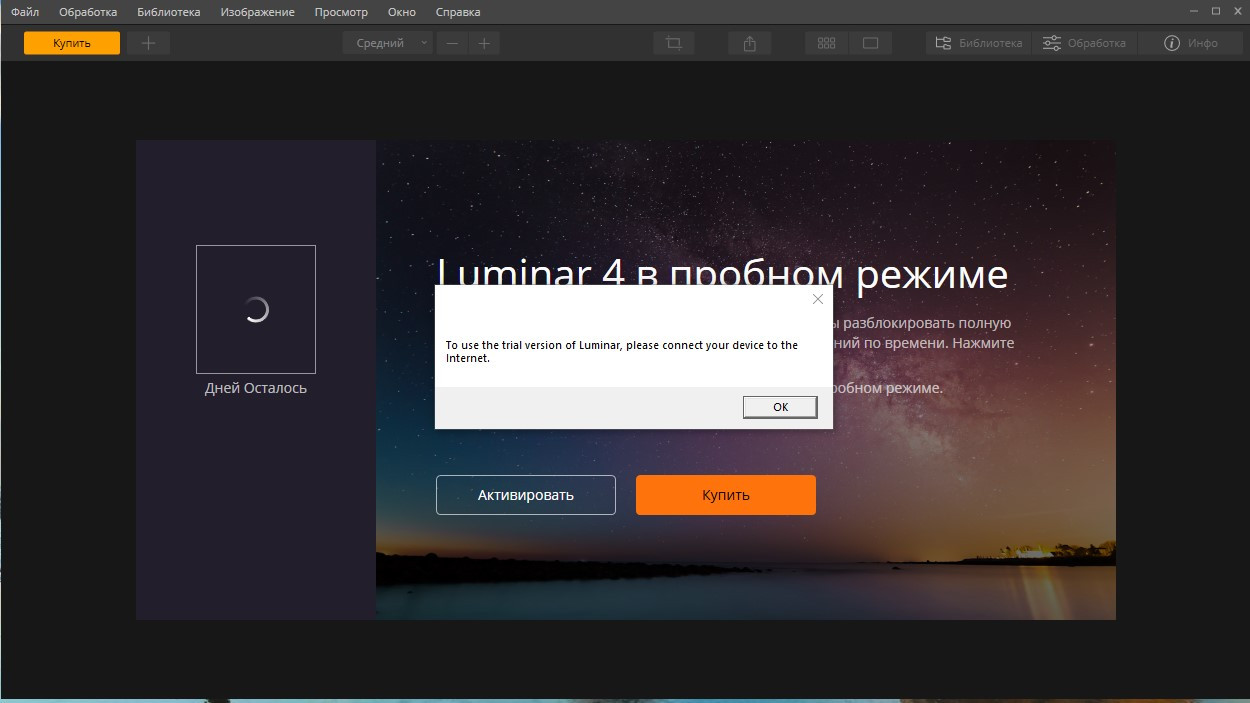Open the Просмотр menu
The image size is (1250, 703).
tap(341, 12)
